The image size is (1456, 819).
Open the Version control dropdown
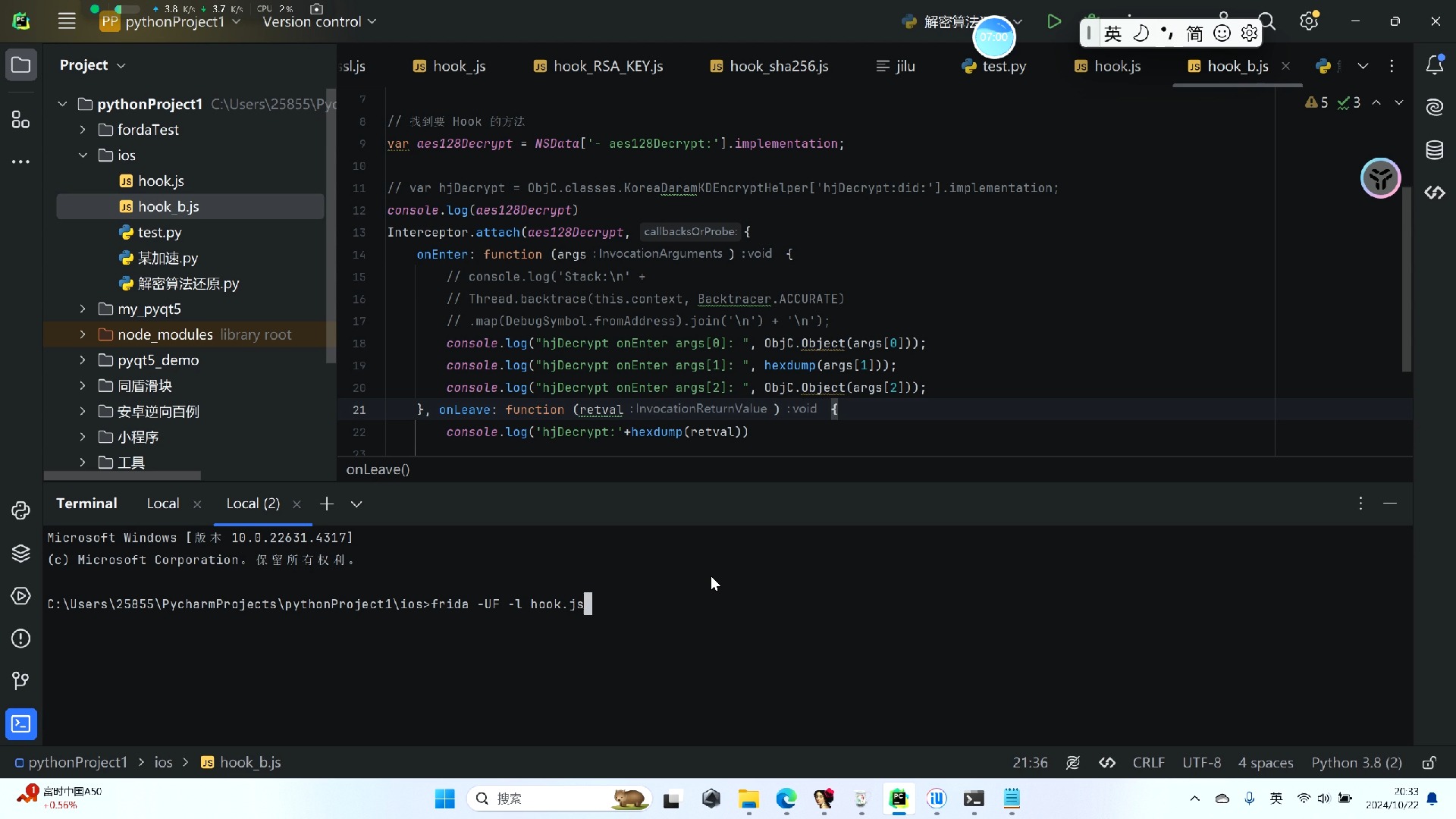tap(319, 21)
